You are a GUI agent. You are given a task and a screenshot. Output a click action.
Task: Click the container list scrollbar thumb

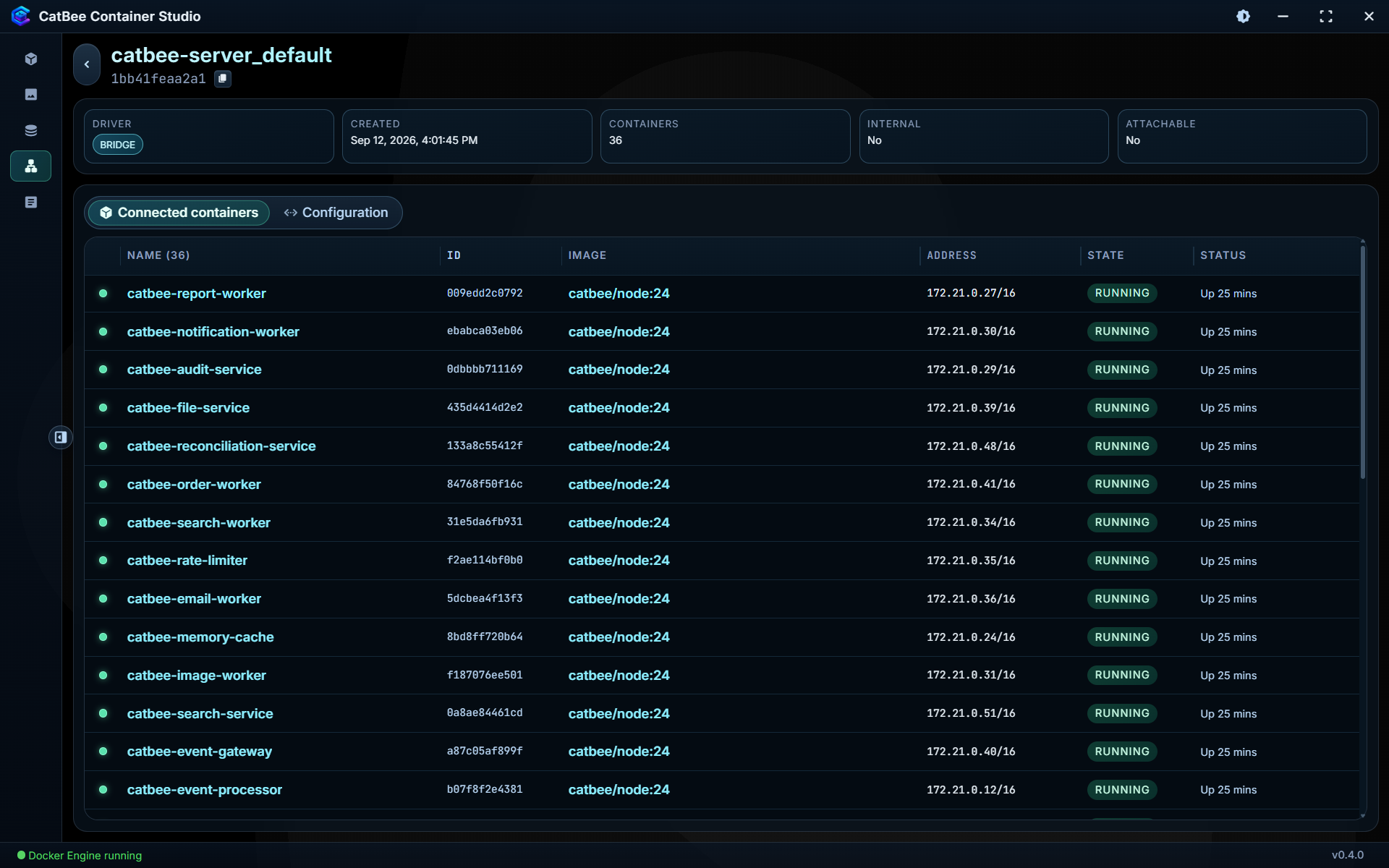[x=1363, y=362]
